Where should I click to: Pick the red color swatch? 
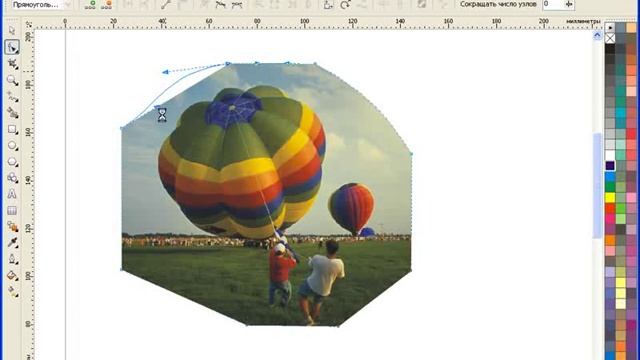point(610,208)
